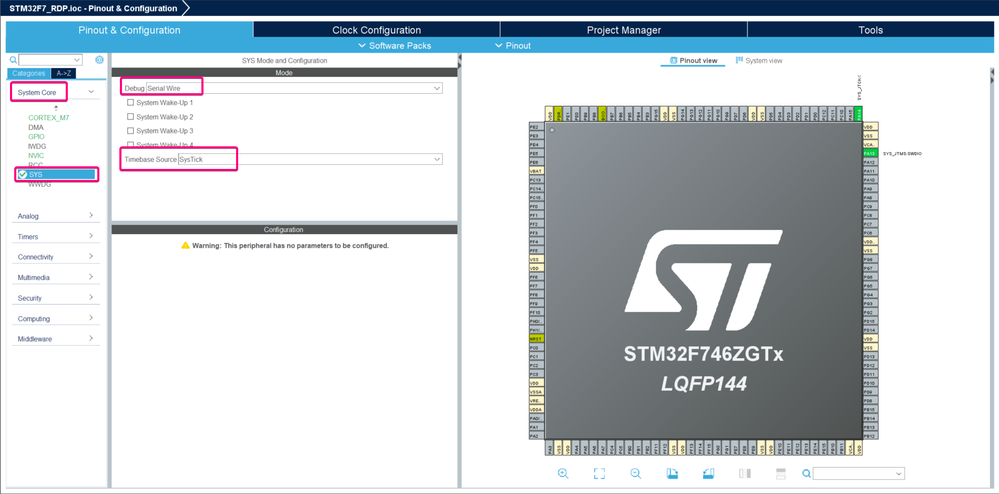Open the pin search combo box

(x=859, y=474)
